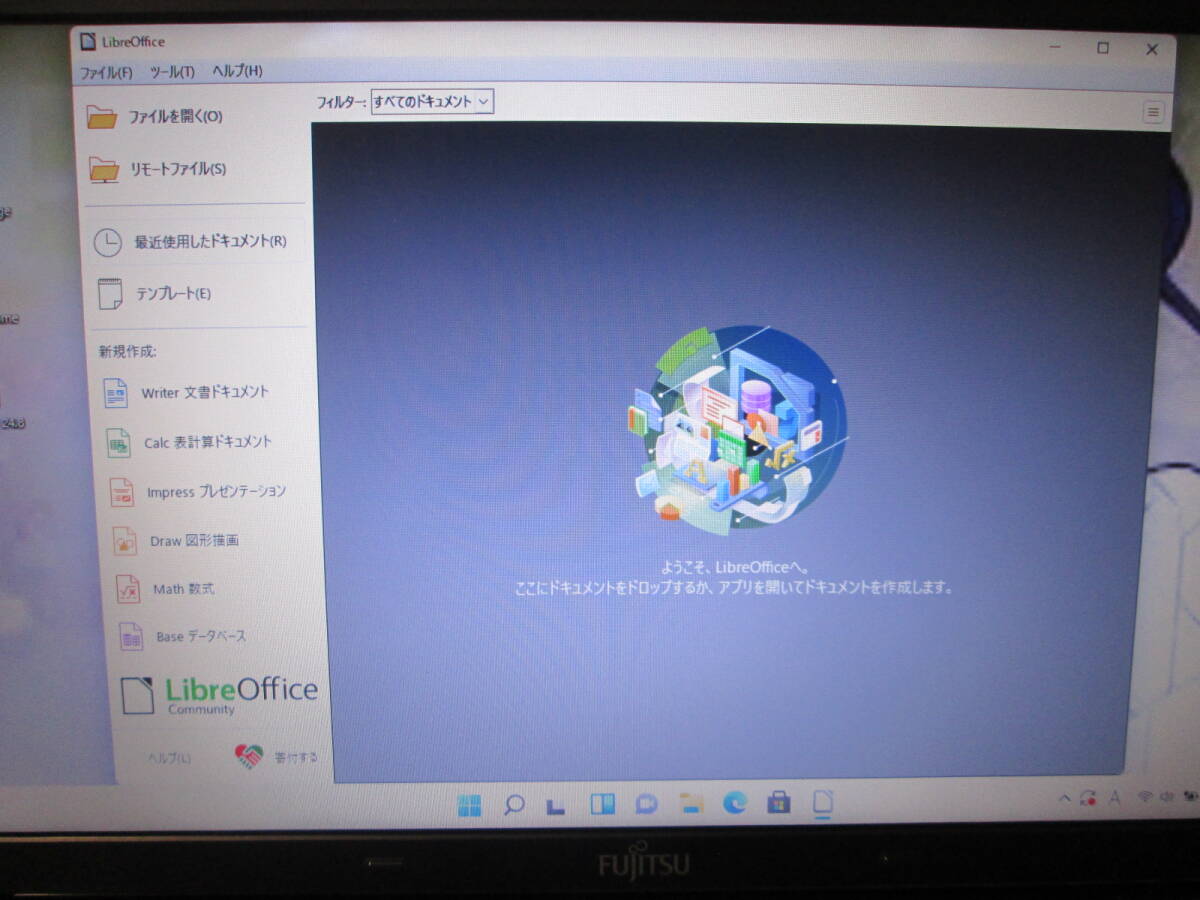Image resolution: width=1200 pixels, height=900 pixels.
Task: Open the ファイル(F) menu
Action: 106,72
